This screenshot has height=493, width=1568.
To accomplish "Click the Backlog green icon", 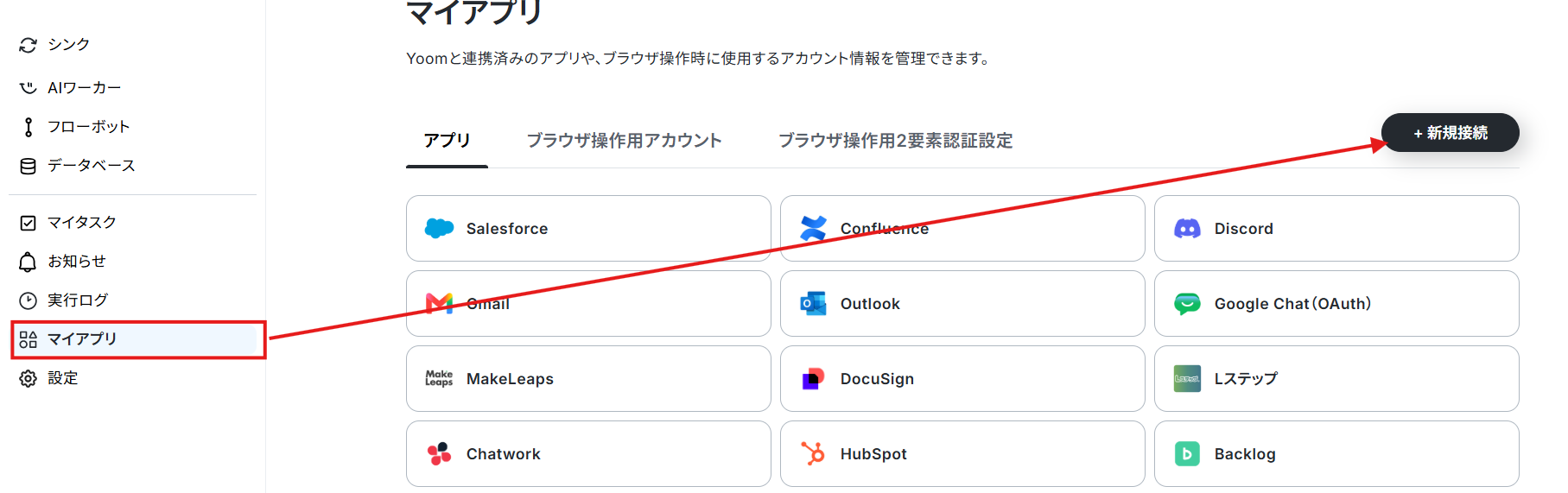I will pyautogui.click(x=1187, y=453).
